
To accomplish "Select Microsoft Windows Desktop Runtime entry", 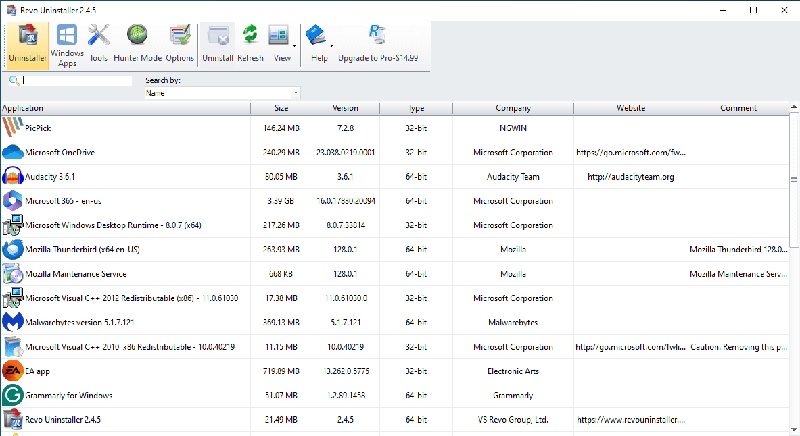I will pos(113,225).
